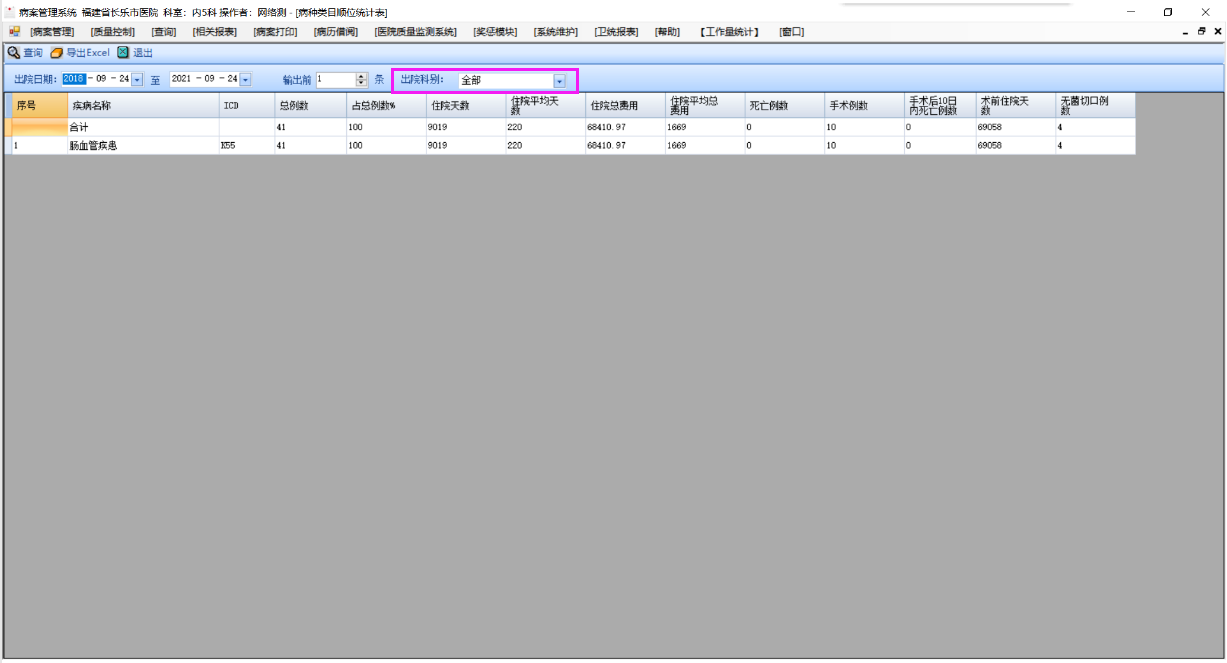The height and width of the screenshot is (663, 1227).
Task: Click the 无菌切口例数 column header
Action: (1096, 106)
